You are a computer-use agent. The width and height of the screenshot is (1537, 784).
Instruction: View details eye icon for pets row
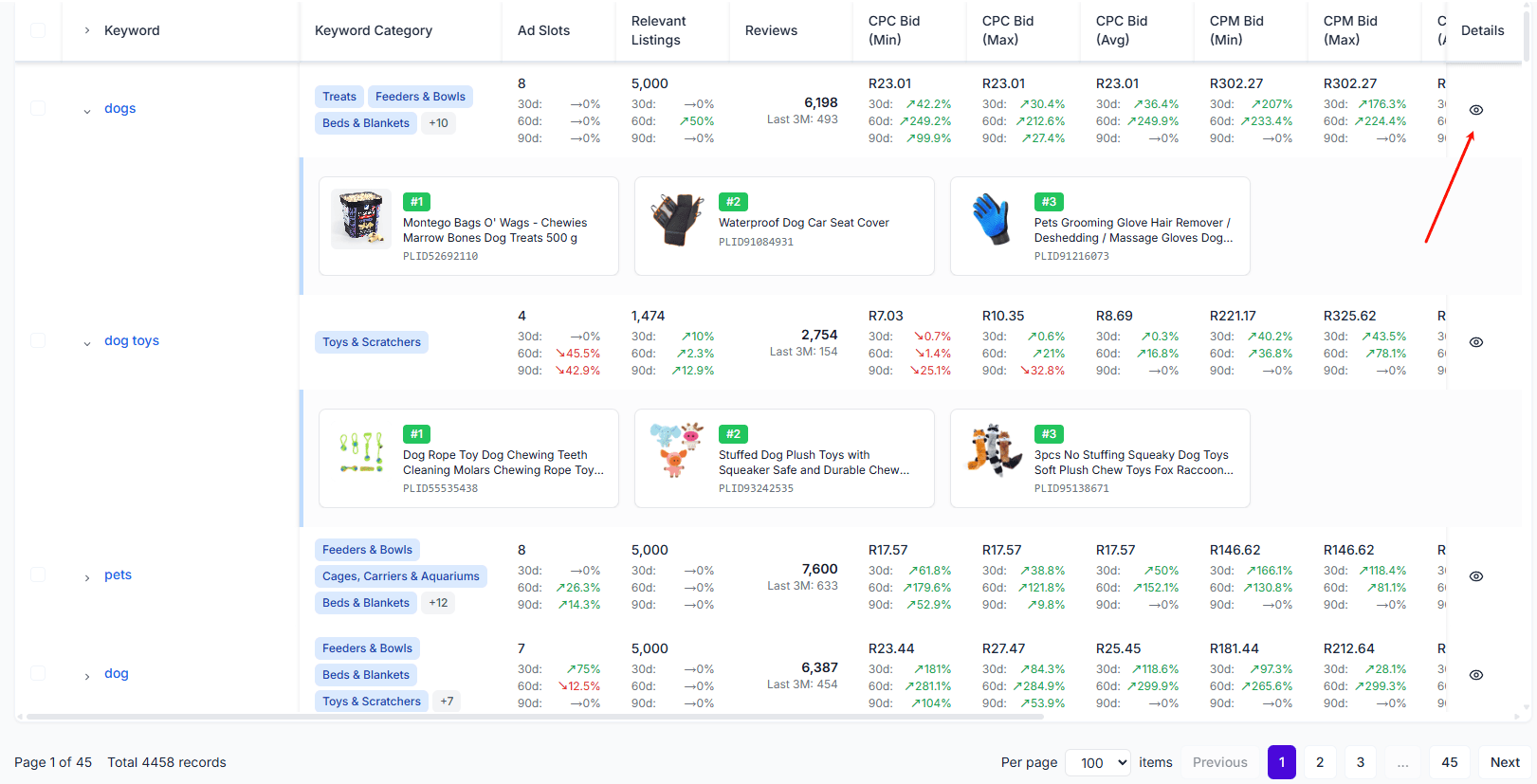click(x=1475, y=576)
